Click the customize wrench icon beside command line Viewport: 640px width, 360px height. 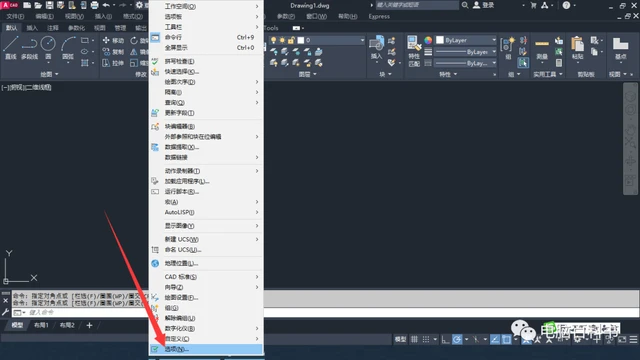(5, 312)
